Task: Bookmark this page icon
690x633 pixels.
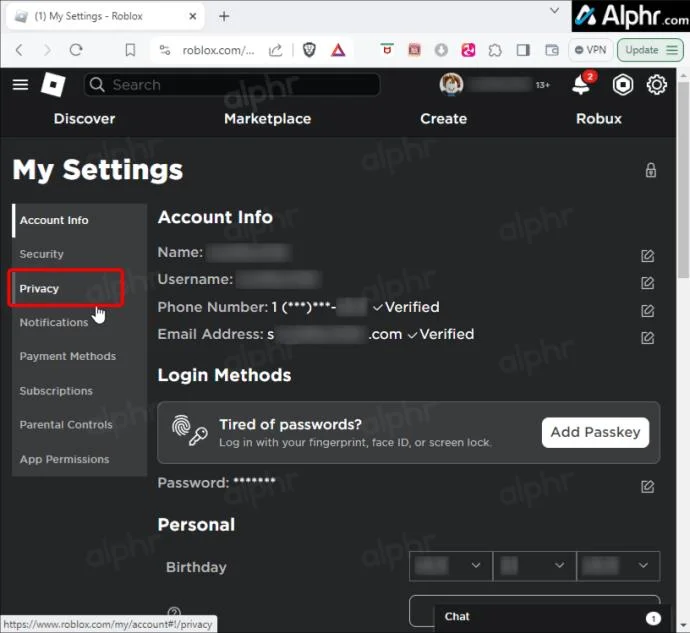Action: point(130,50)
